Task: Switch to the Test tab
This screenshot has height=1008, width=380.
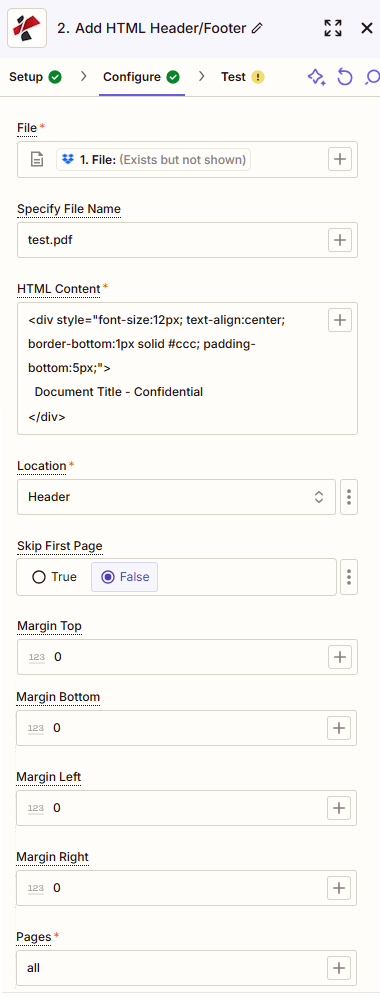Action: (242, 77)
